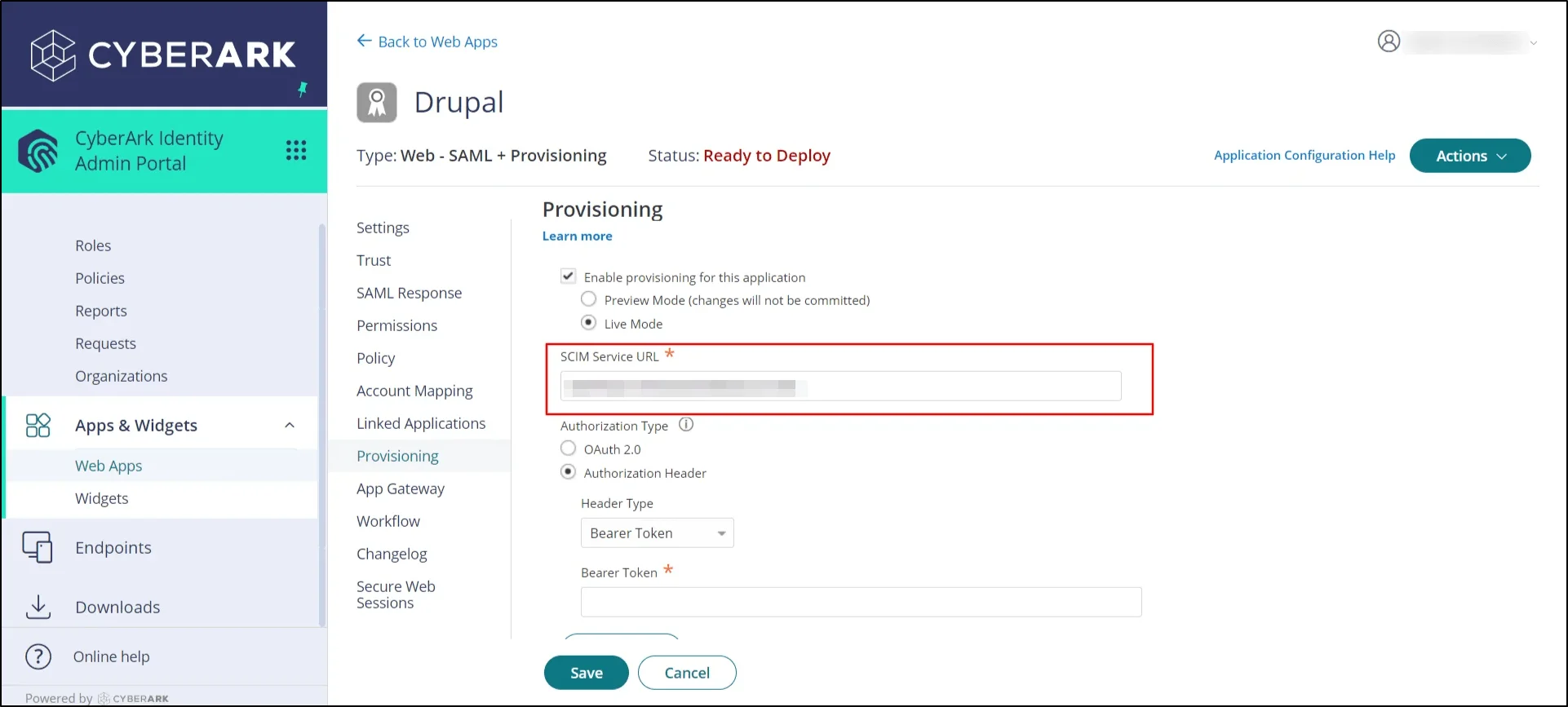
Task: Click the Cancel button
Action: coord(687,673)
